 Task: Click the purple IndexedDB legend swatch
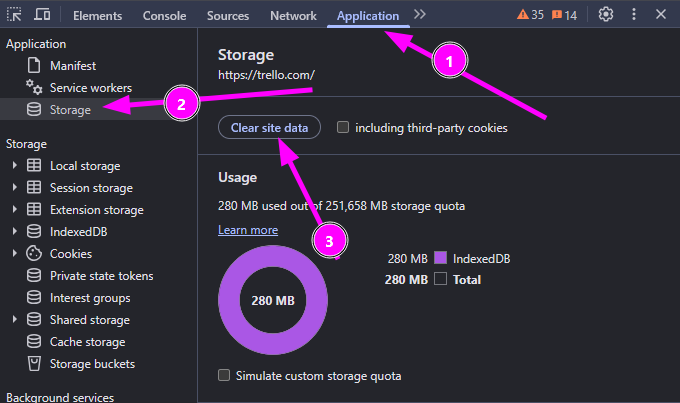[x=440, y=258]
